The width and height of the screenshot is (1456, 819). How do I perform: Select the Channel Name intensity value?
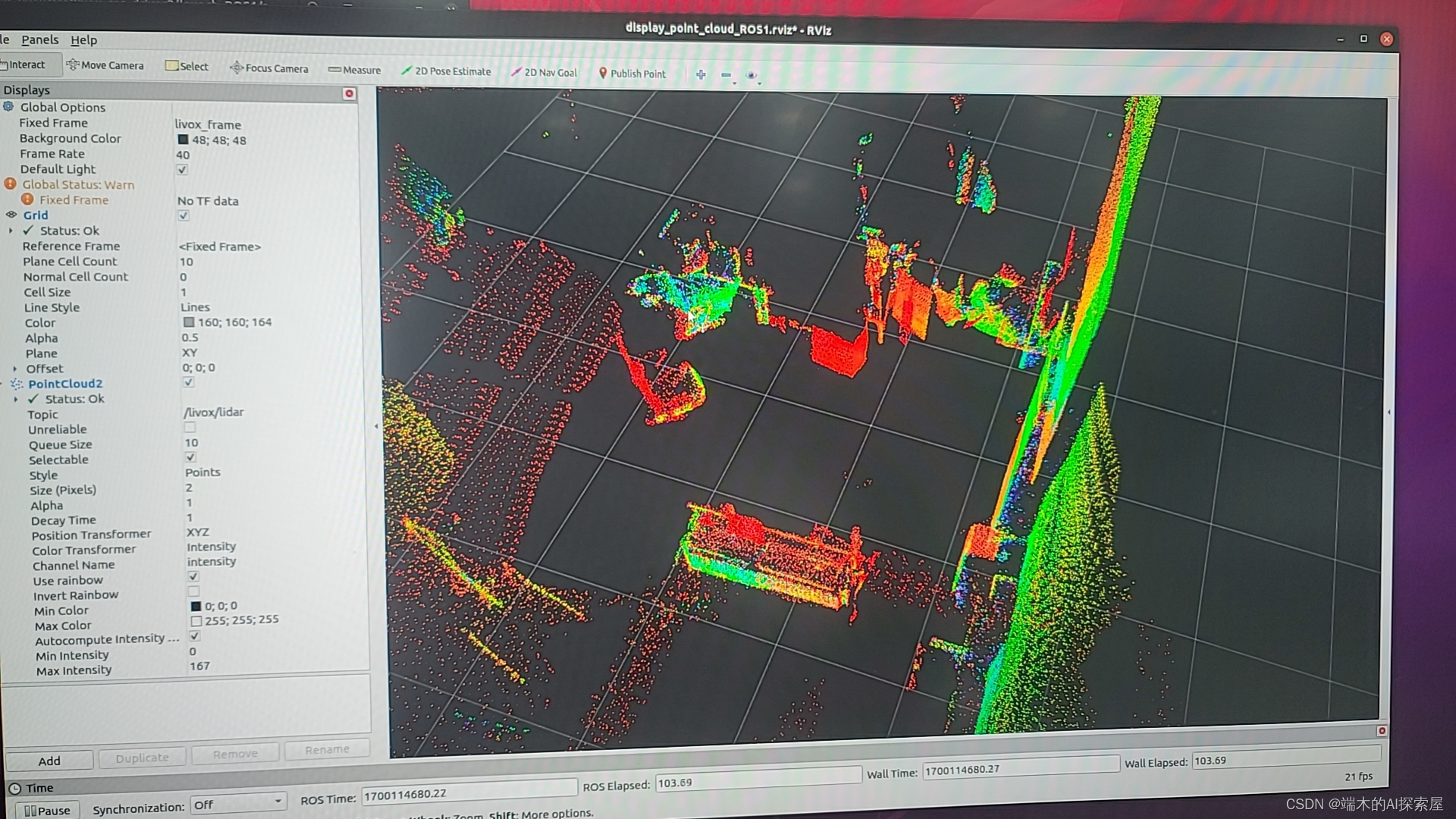pos(212,561)
